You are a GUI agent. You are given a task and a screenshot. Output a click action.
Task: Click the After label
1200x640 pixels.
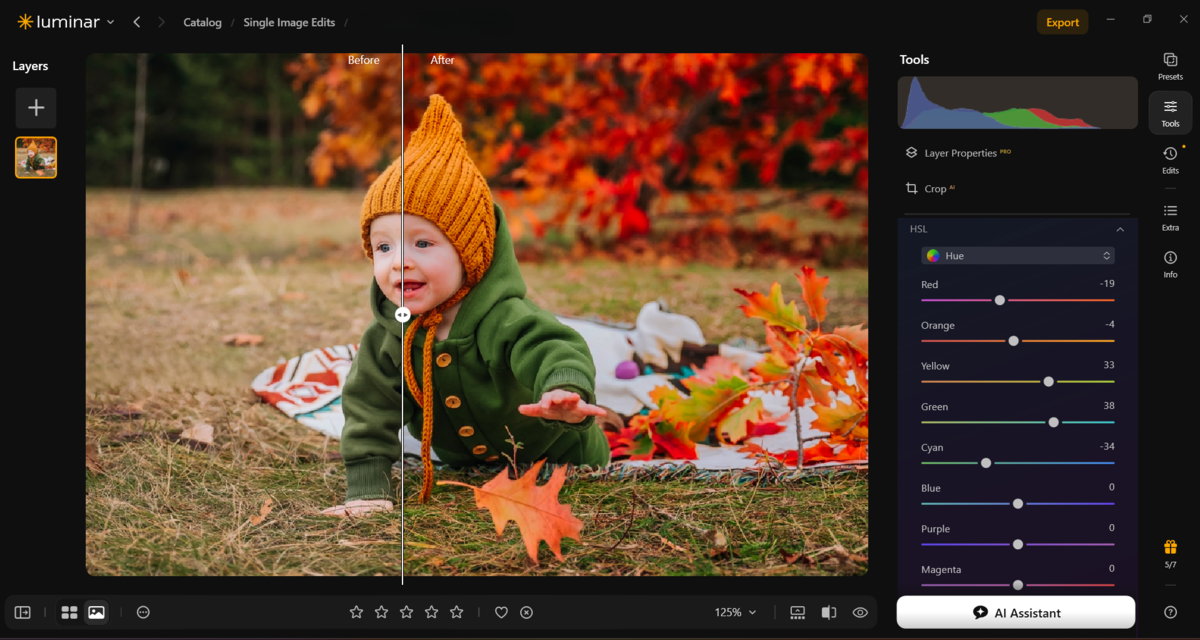click(442, 60)
